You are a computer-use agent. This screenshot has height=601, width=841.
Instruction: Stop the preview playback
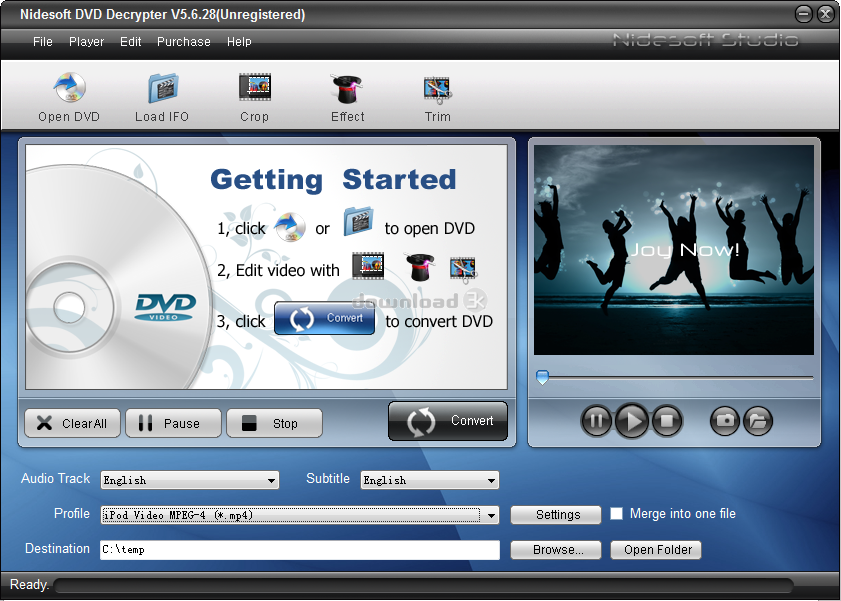(667, 421)
